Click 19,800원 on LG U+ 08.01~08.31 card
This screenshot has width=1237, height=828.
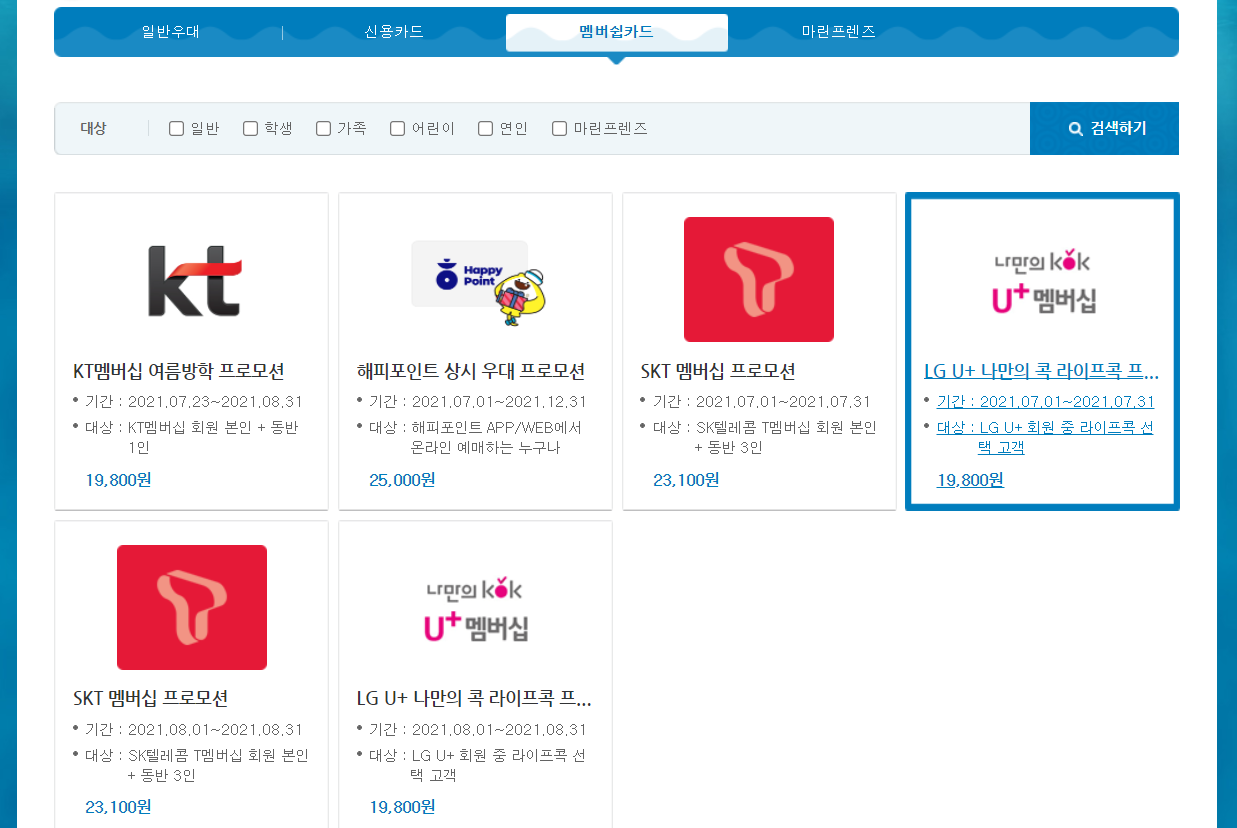402,806
